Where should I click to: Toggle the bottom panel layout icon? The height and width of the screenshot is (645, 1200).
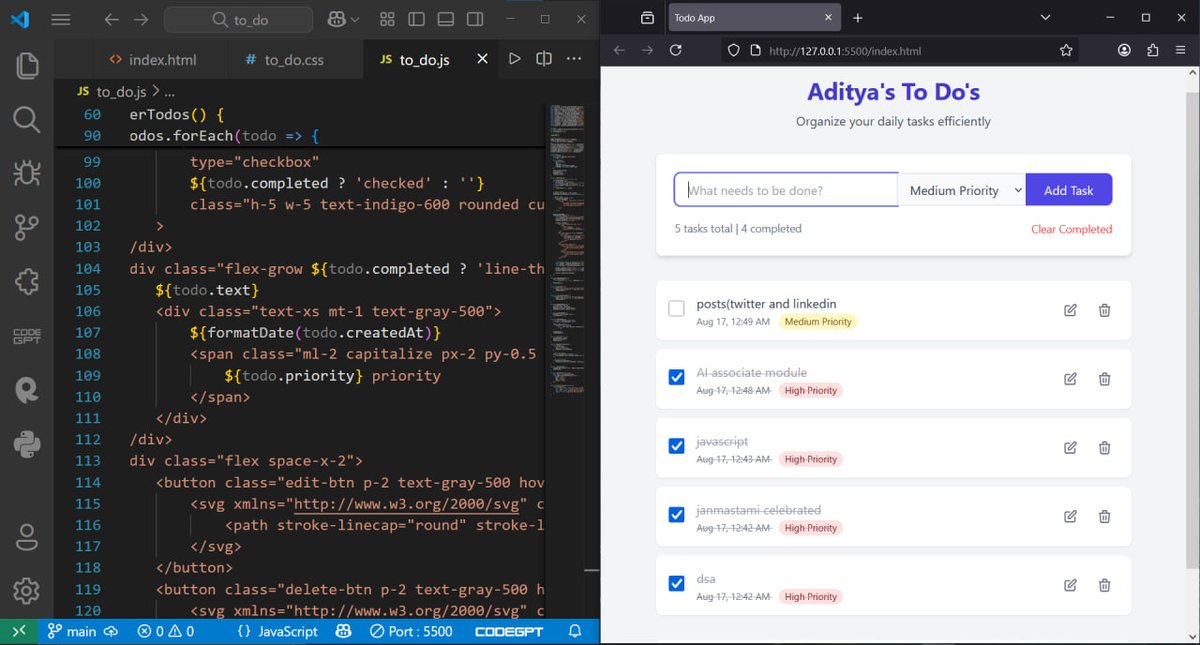pos(446,19)
